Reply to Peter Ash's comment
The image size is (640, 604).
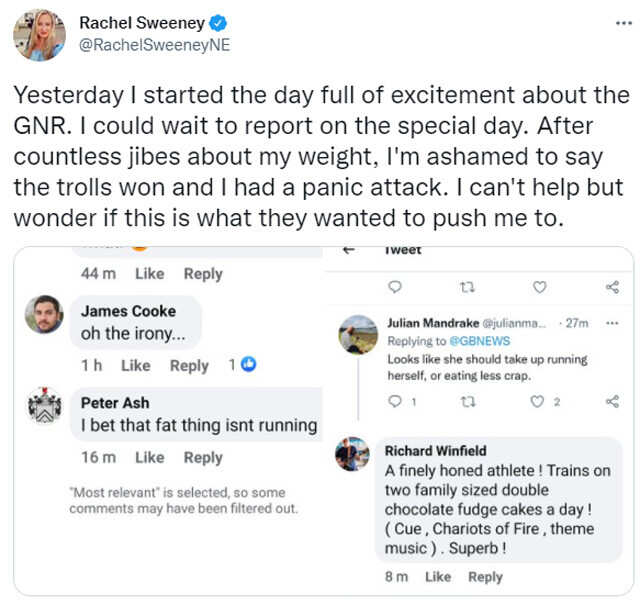pos(203,457)
